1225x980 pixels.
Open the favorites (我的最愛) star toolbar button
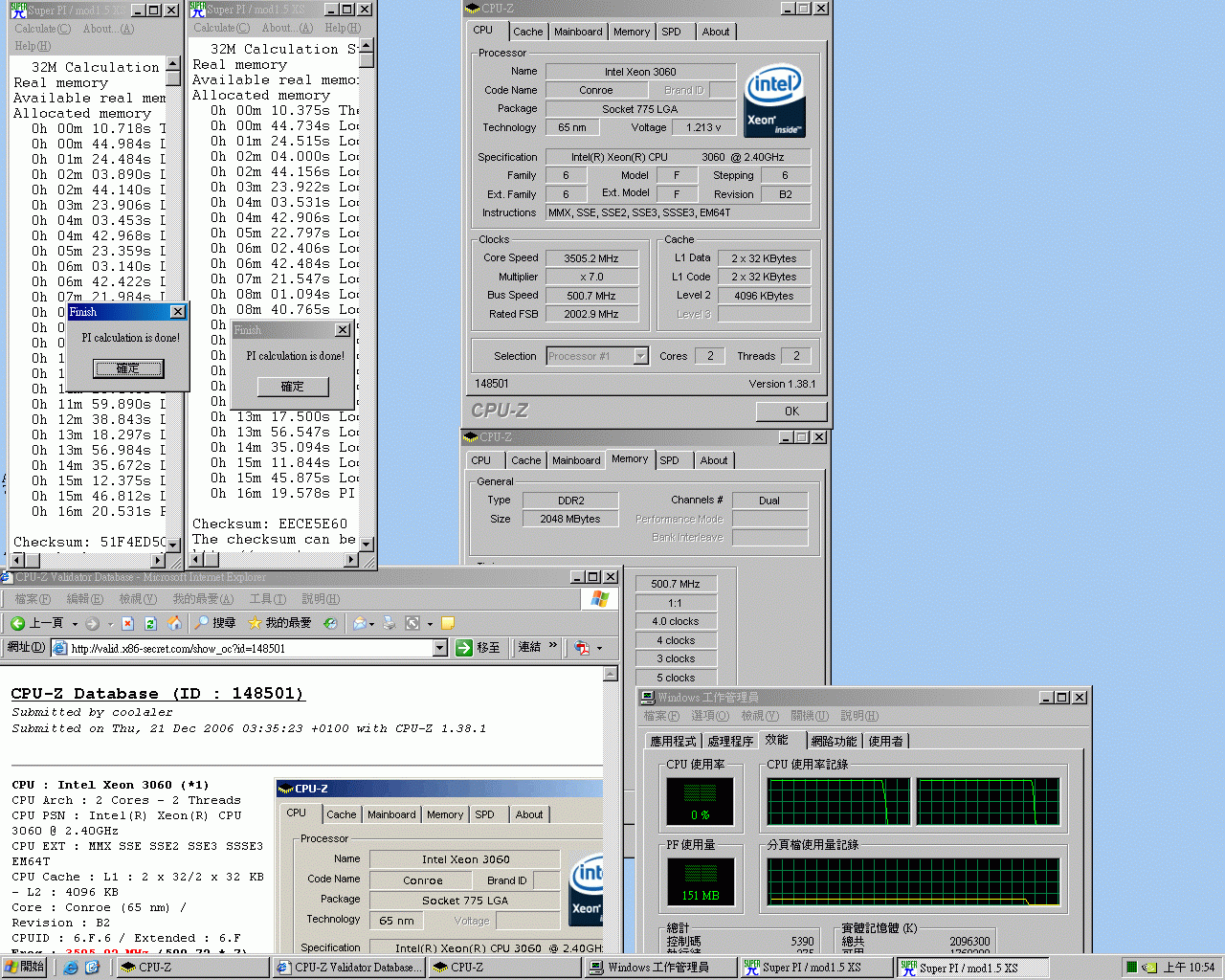(279, 623)
